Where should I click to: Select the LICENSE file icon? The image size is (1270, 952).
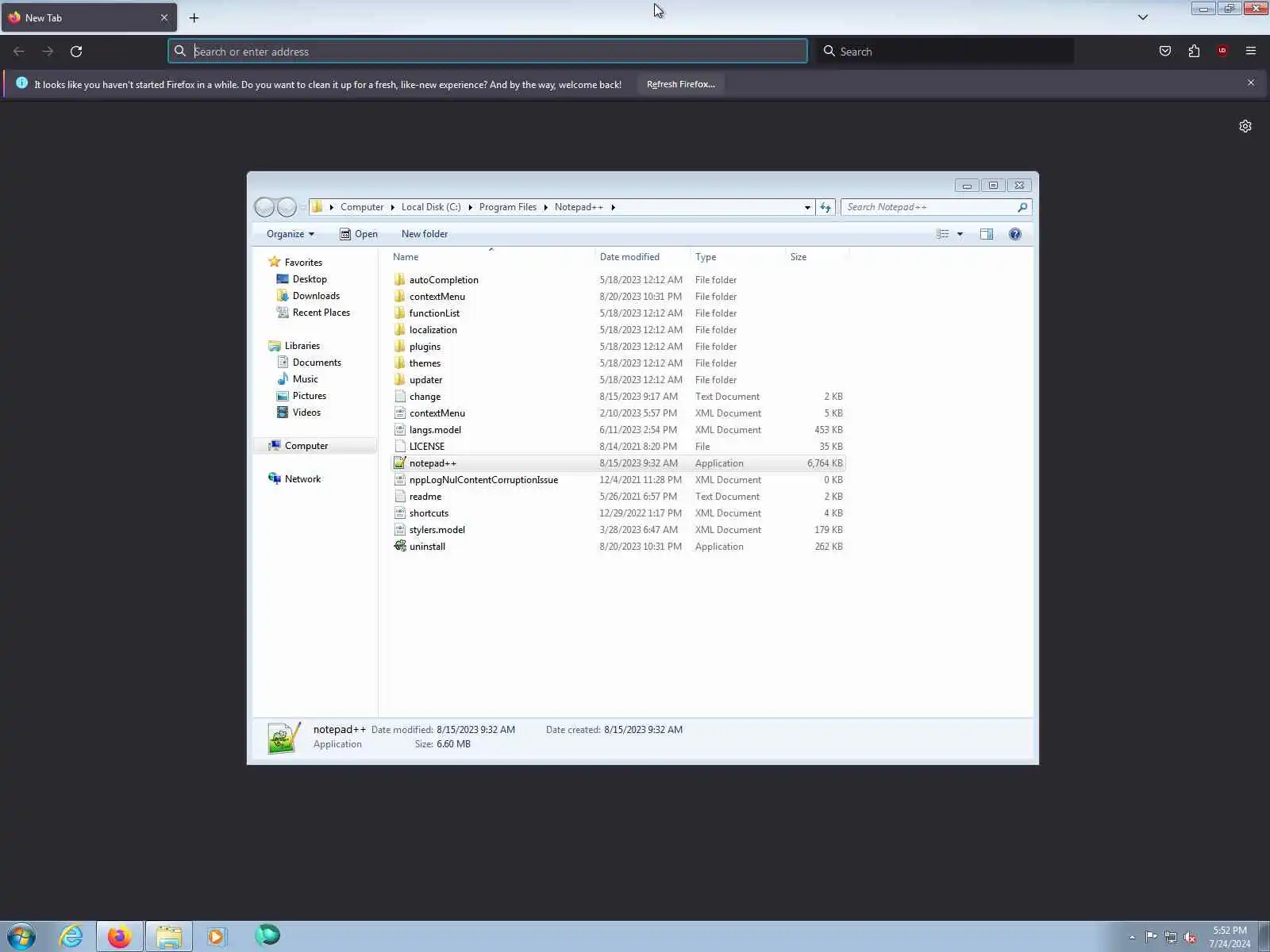tap(400, 446)
